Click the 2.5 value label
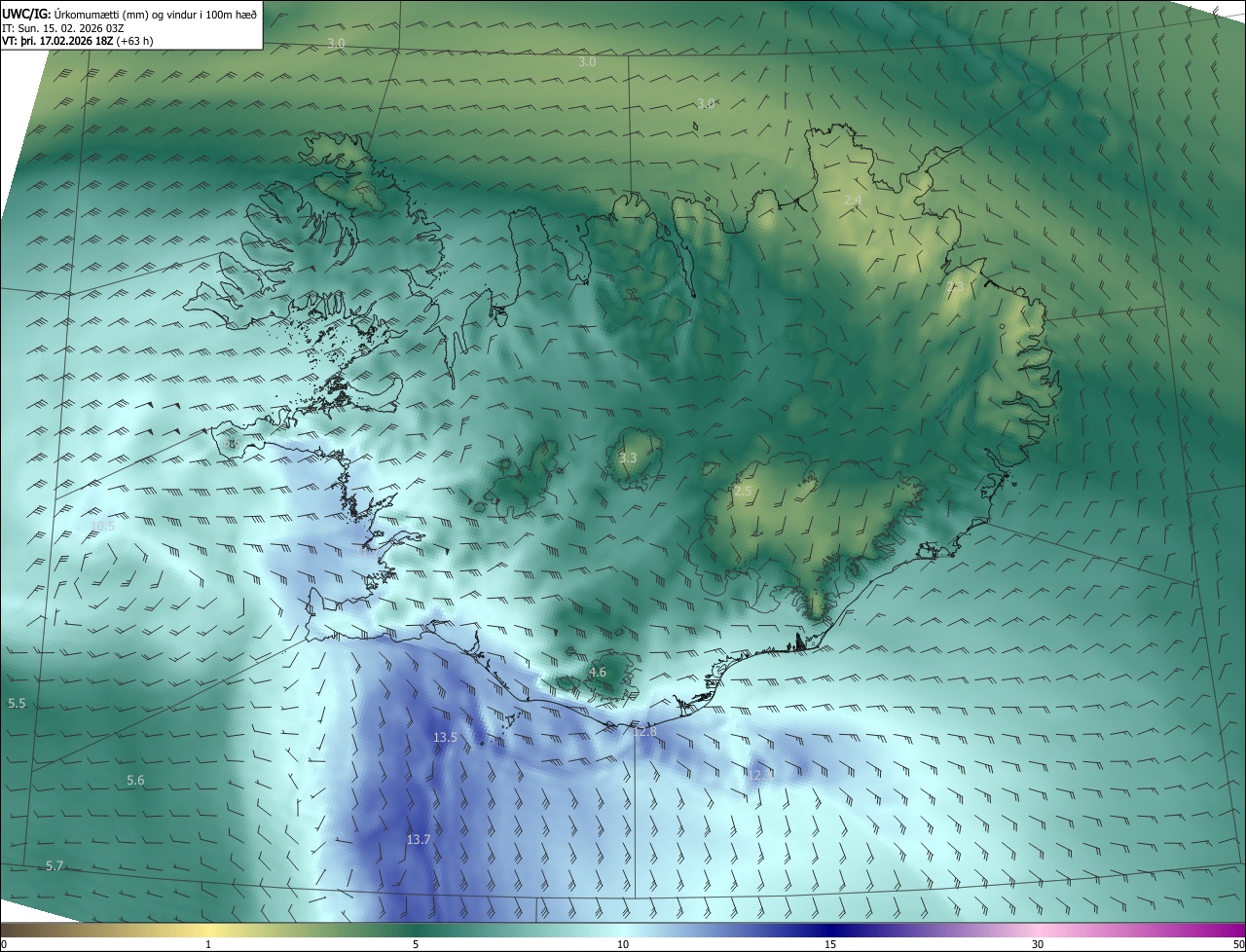Viewport: 1246px width, 952px height. (x=743, y=492)
